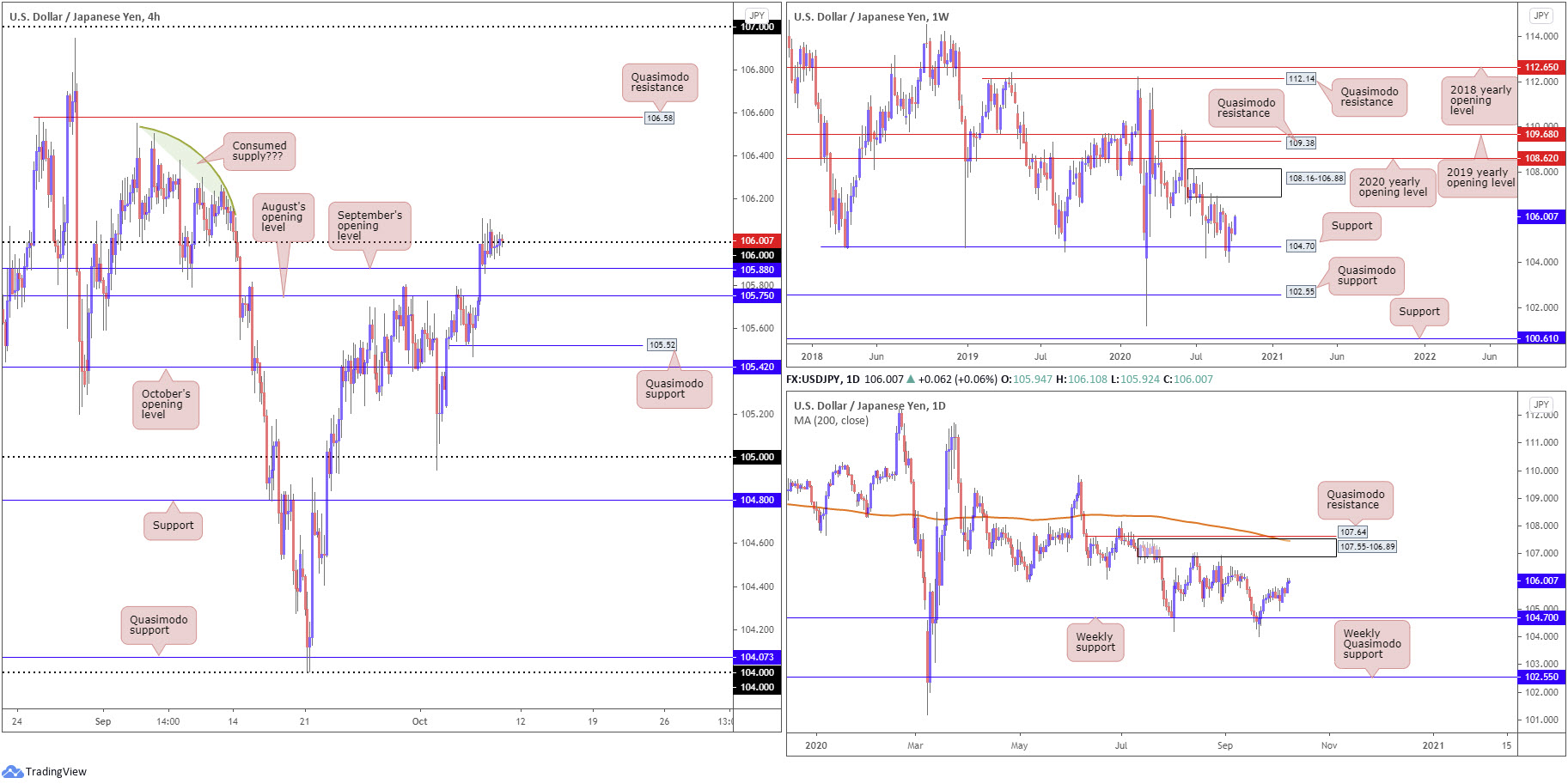Click the 104.70 price tag on weekly chart

click(1301, 246)
